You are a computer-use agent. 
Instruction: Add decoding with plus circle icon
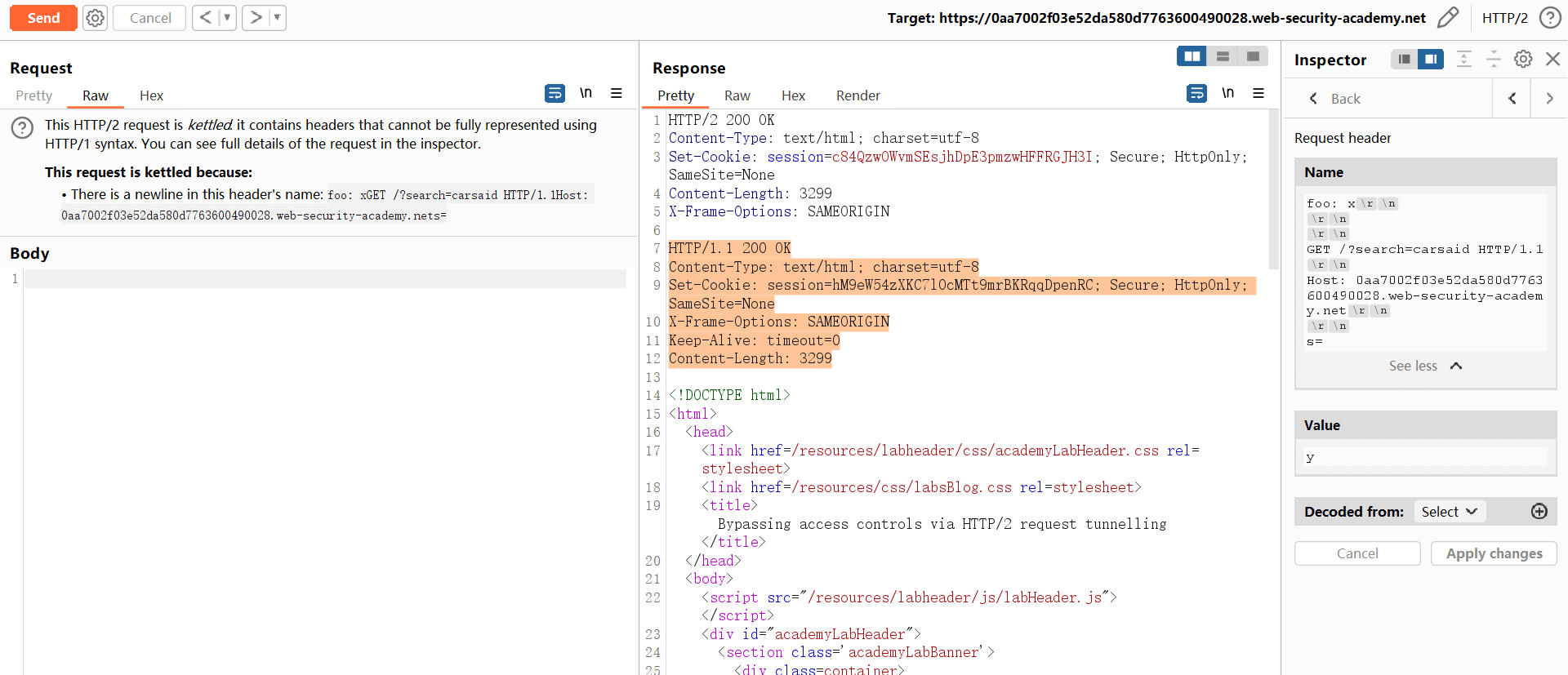(1539, 511)
